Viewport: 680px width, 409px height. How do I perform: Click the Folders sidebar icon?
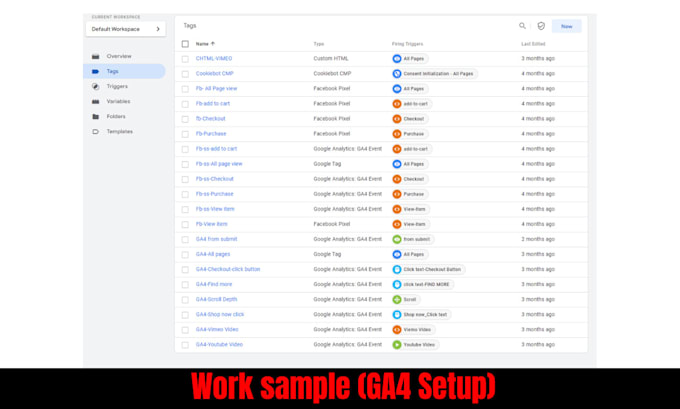tap(95, 117)
